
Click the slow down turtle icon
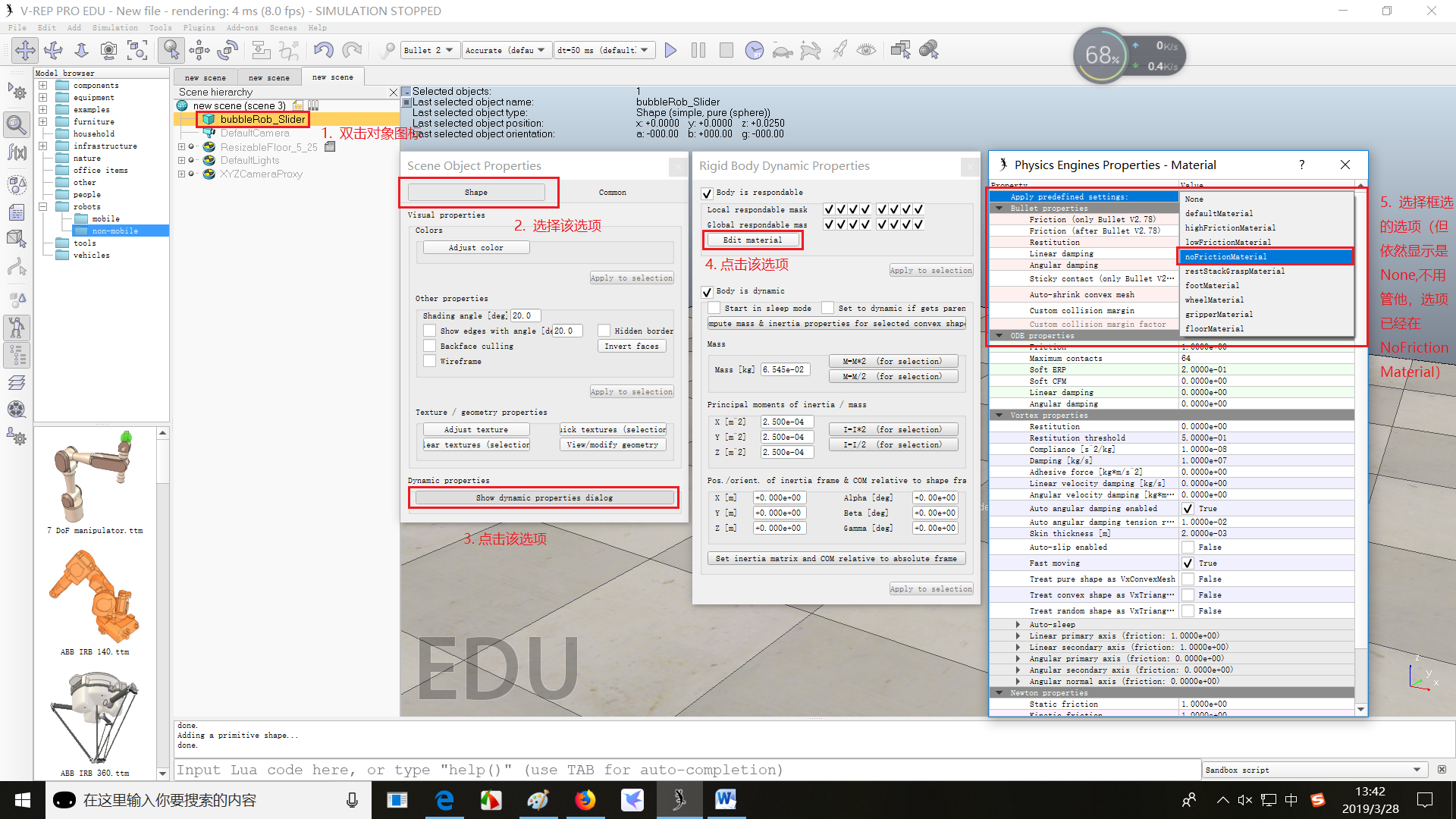[782, 51]
